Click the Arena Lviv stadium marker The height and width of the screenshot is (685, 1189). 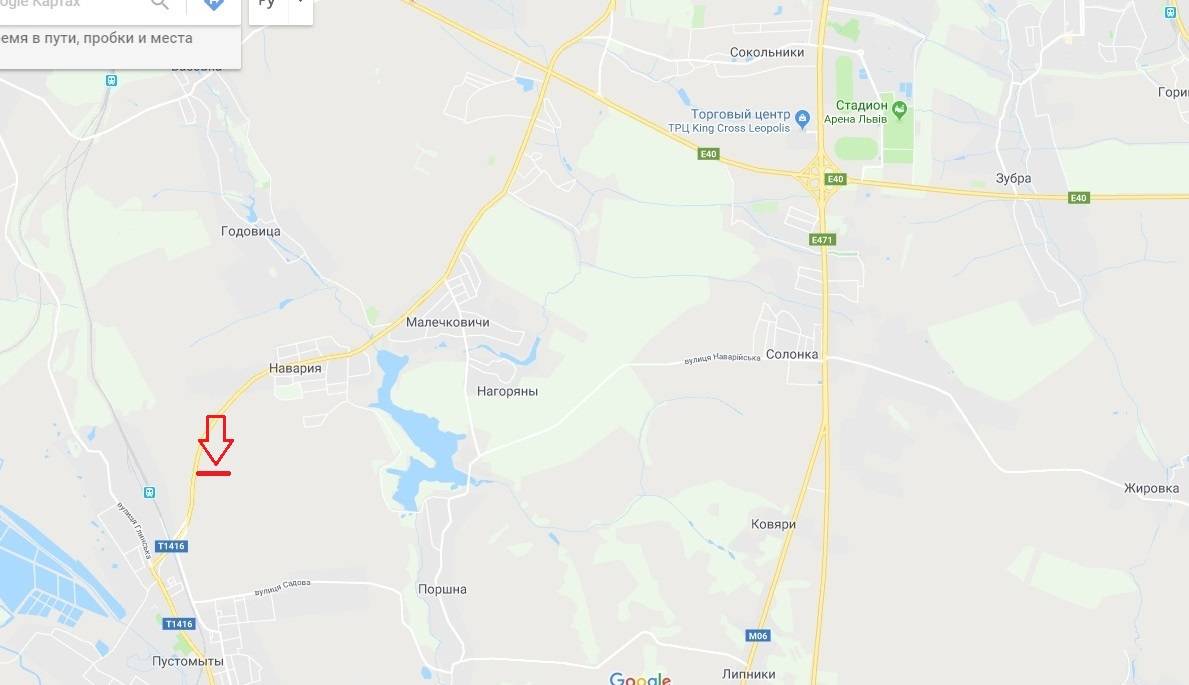(899, 109)
